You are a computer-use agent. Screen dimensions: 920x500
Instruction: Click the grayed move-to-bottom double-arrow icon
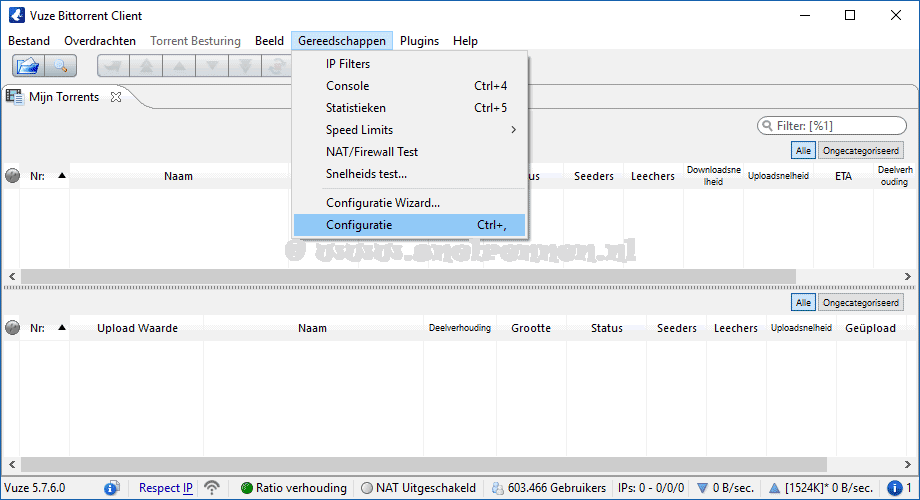245,66
